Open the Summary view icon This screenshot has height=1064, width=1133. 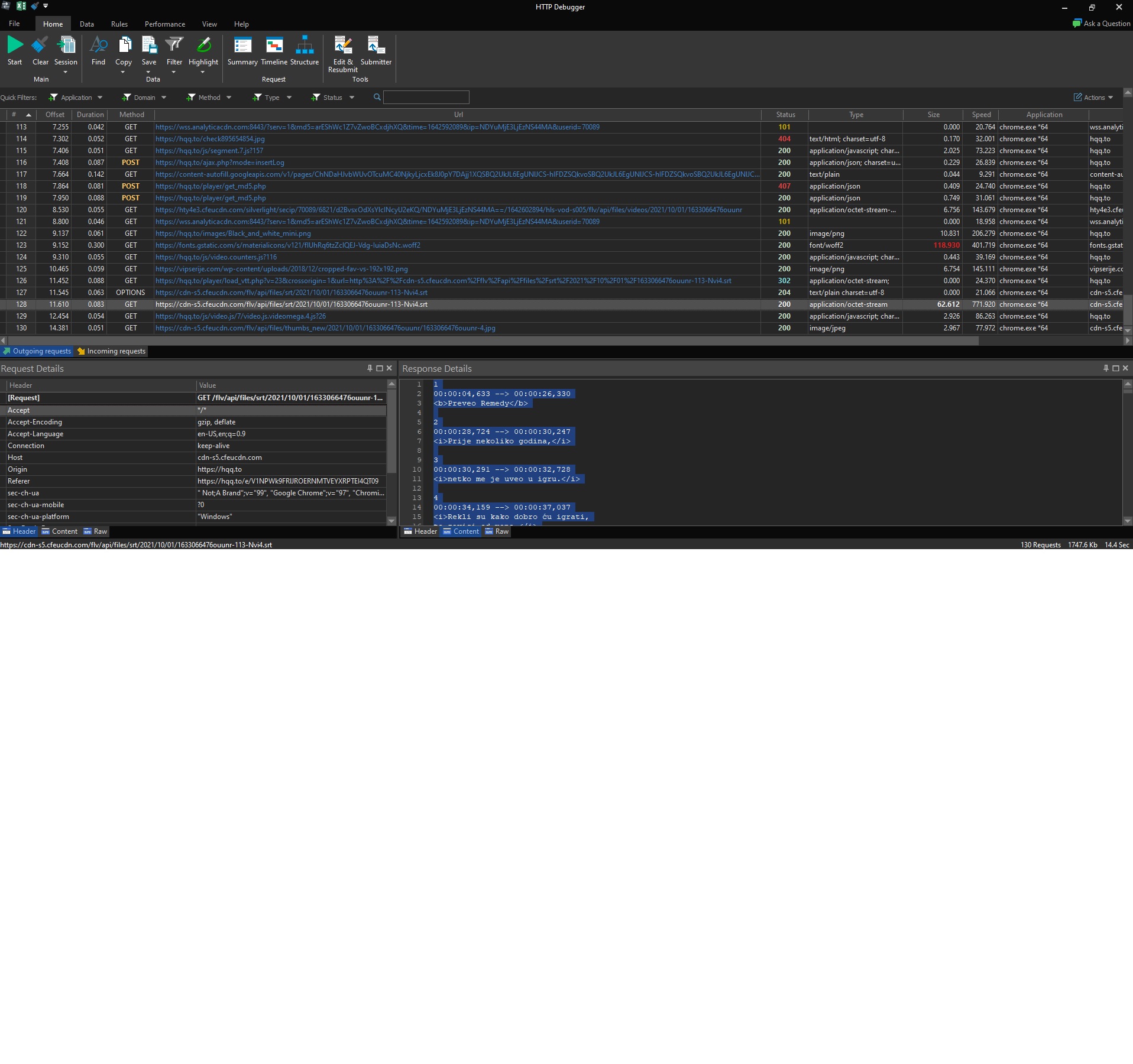242,46
